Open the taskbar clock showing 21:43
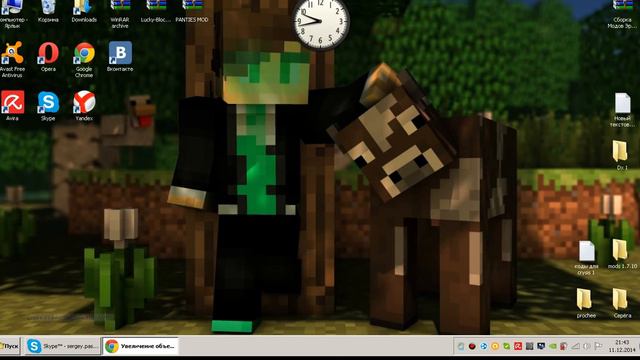 (x=622, y=346)
